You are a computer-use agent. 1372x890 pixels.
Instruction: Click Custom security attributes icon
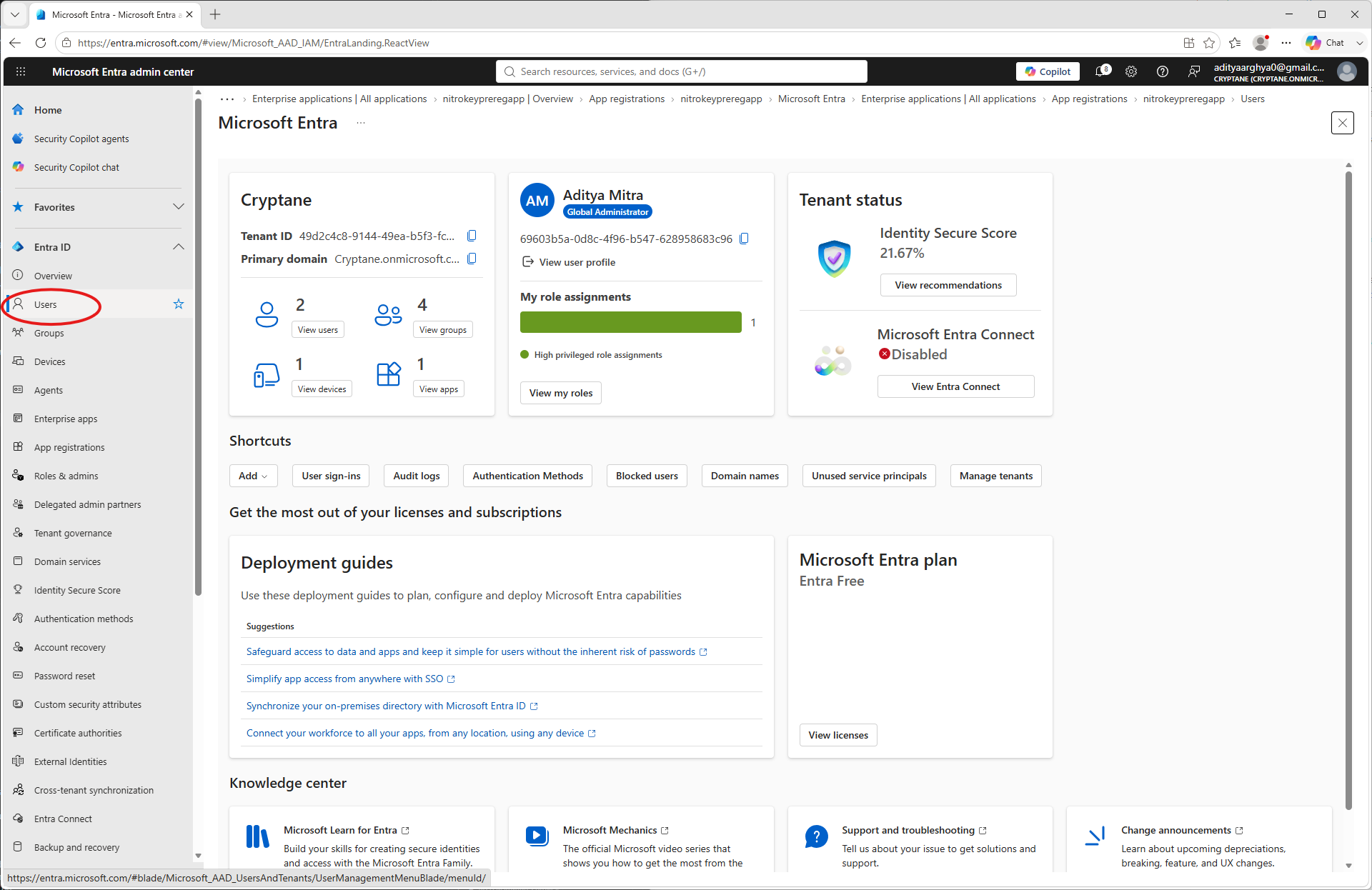pos(19,704)
